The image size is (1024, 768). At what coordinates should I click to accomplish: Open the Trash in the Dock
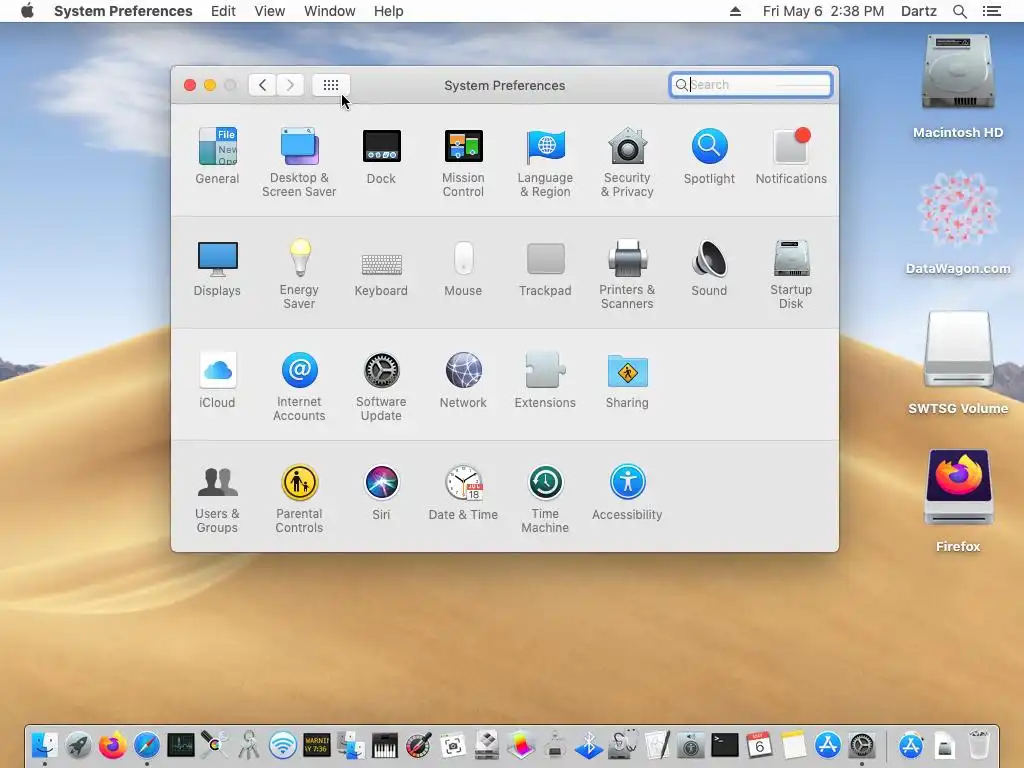[x=978, y=744]
